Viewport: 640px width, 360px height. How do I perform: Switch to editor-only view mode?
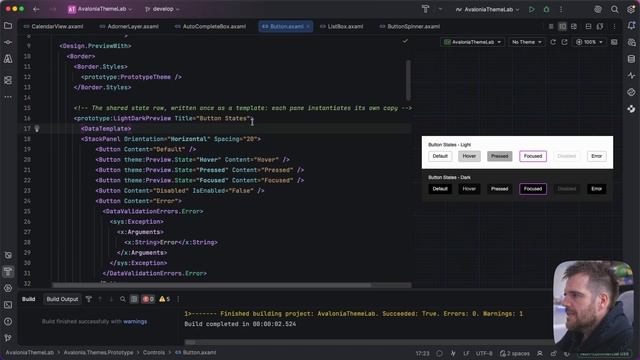(x=551, y=27)
